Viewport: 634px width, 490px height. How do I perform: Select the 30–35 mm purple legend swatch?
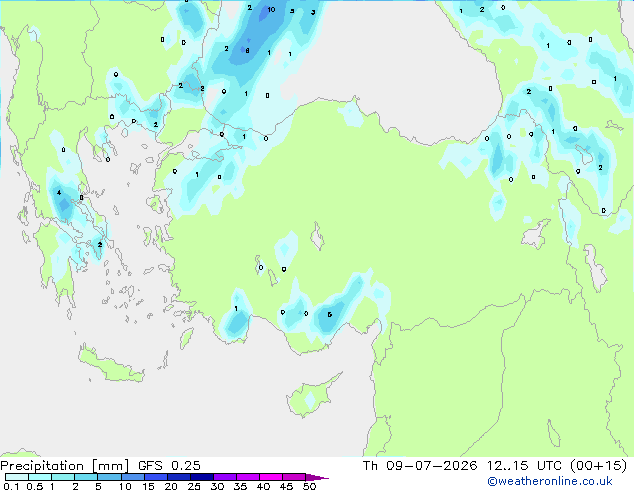(224, 477)
